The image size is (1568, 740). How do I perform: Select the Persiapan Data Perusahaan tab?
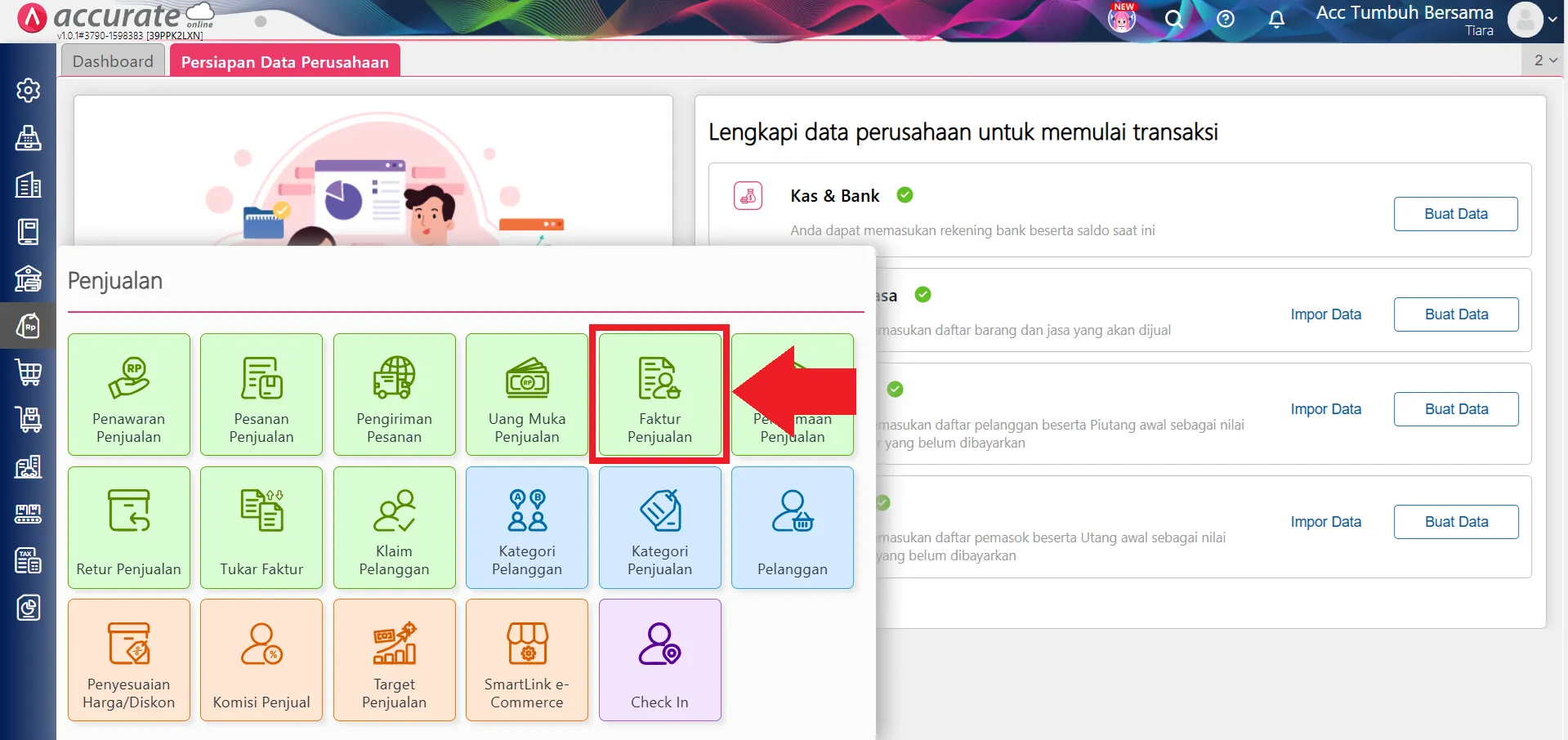(x=285, y=62)
